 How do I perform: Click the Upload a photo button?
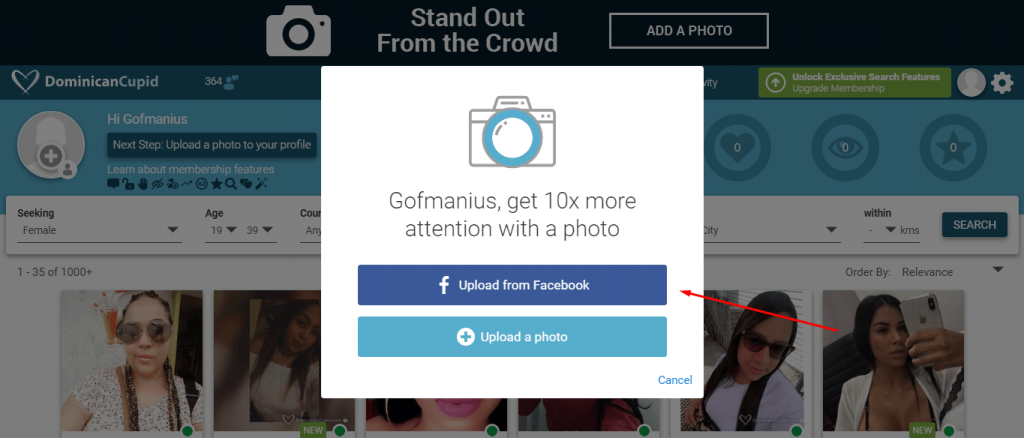[x=512, y=337]
